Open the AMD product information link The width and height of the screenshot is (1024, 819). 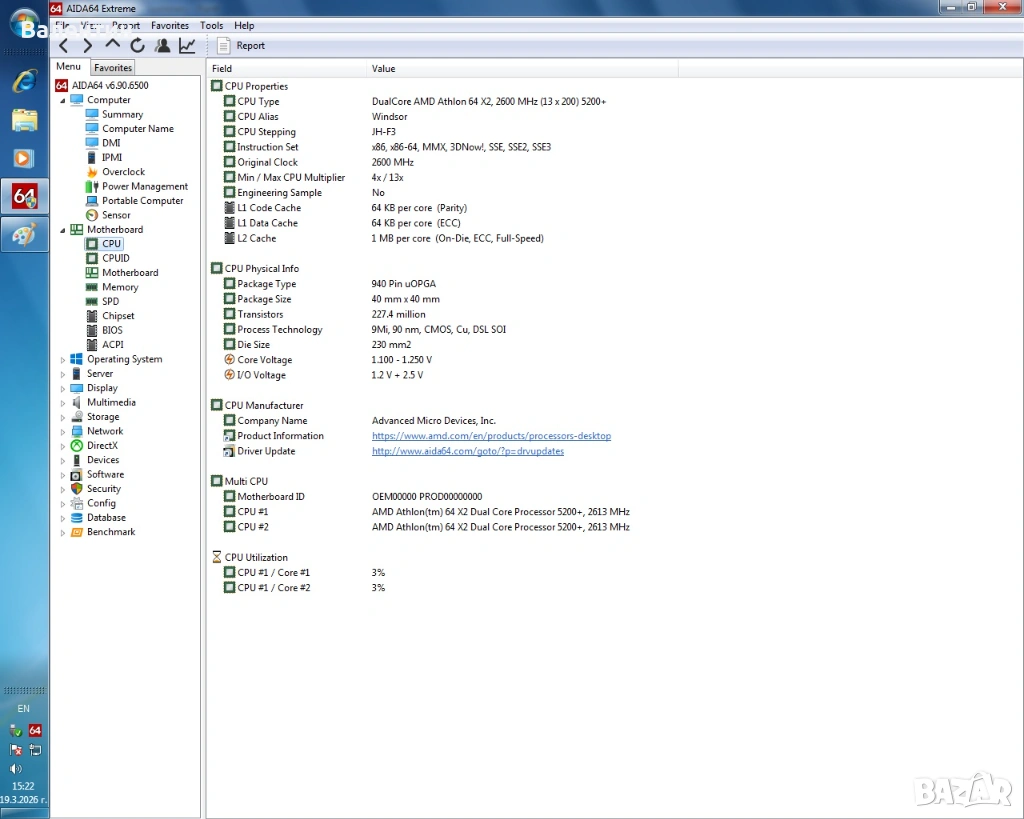(491, 436)
